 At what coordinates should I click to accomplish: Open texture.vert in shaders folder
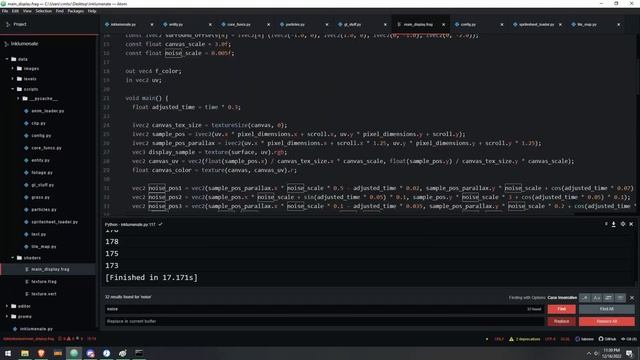(44, 294)
